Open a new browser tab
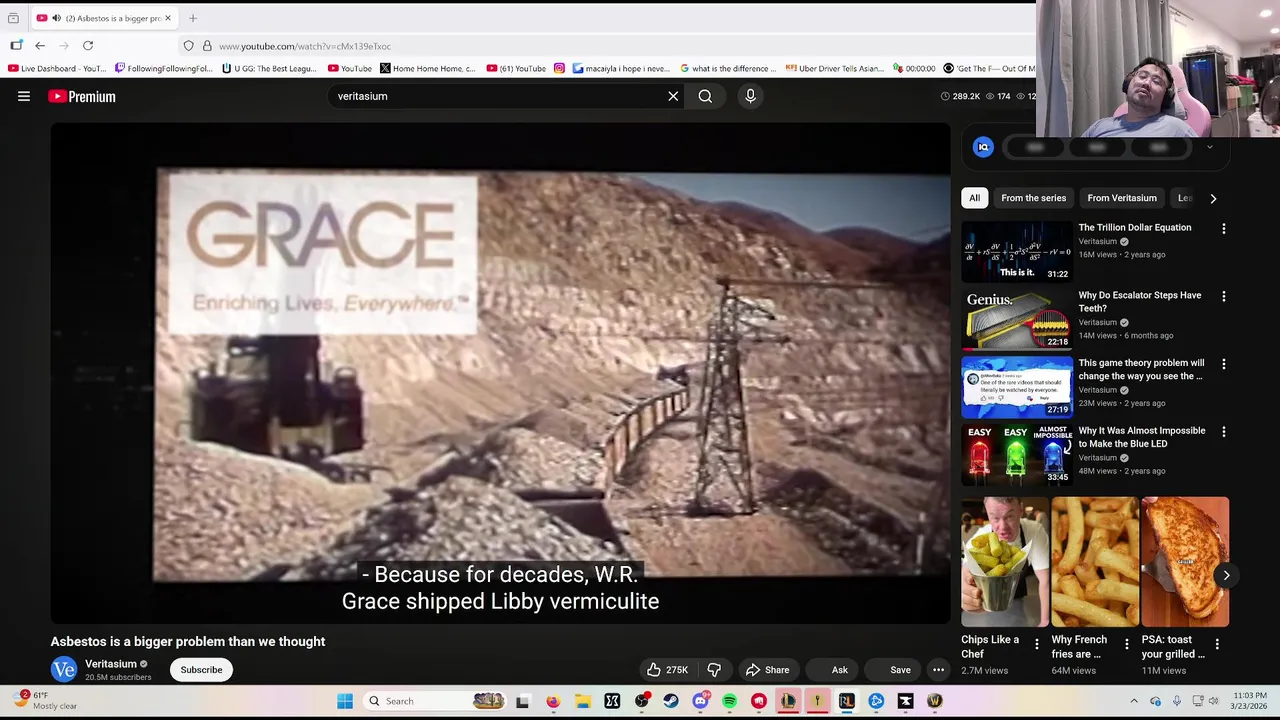This screenshot has height=720, width=1280. (193, 18)
